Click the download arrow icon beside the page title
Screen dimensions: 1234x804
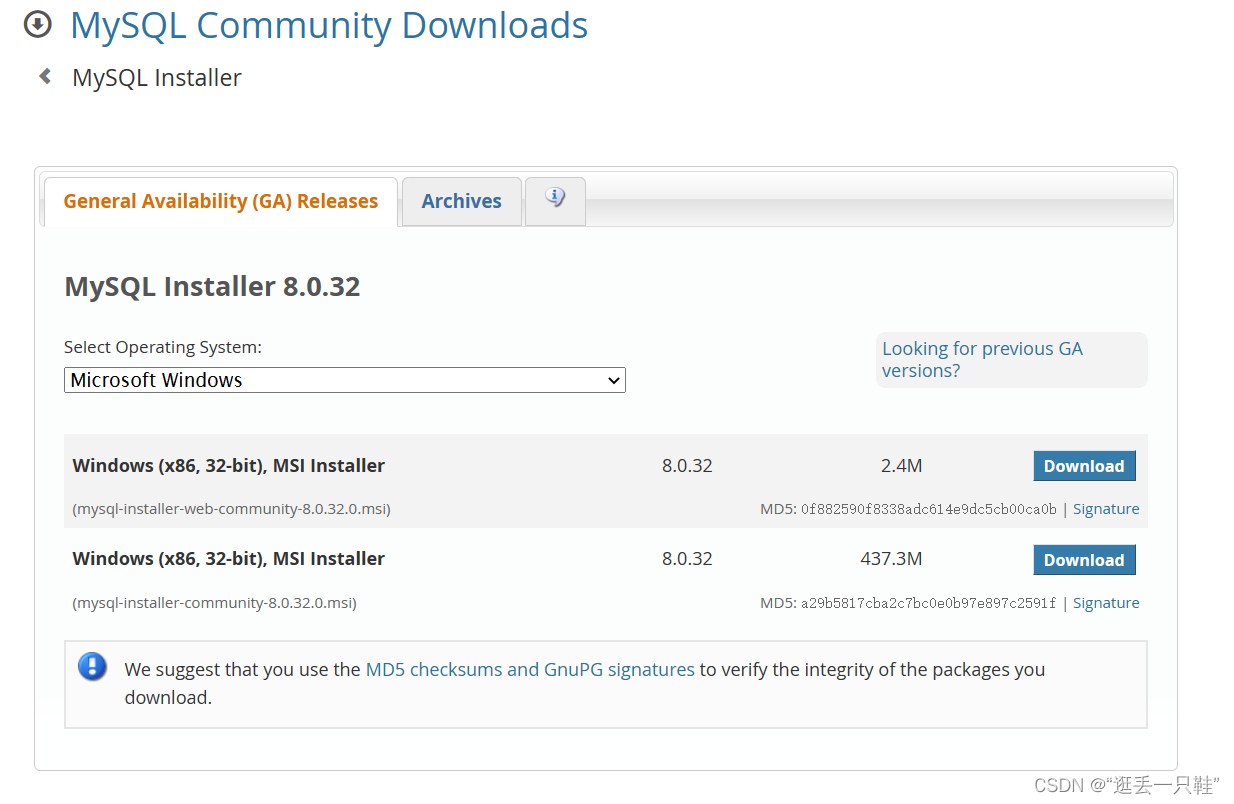[37, 24]
